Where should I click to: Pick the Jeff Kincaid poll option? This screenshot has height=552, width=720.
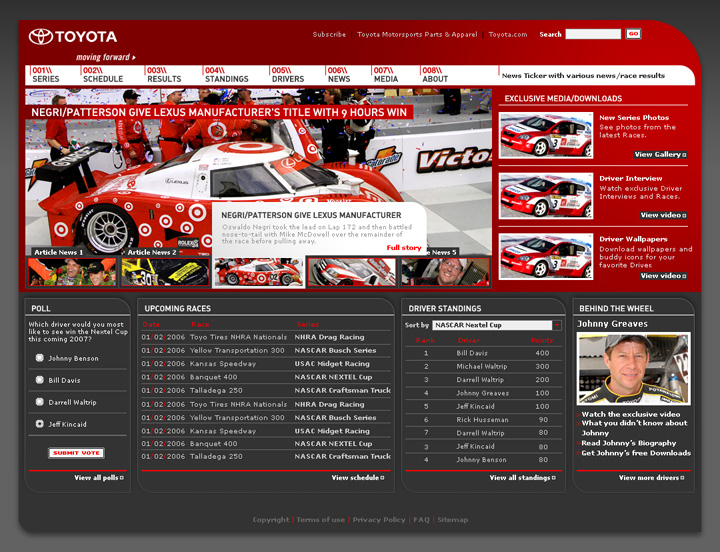(39, 424)
